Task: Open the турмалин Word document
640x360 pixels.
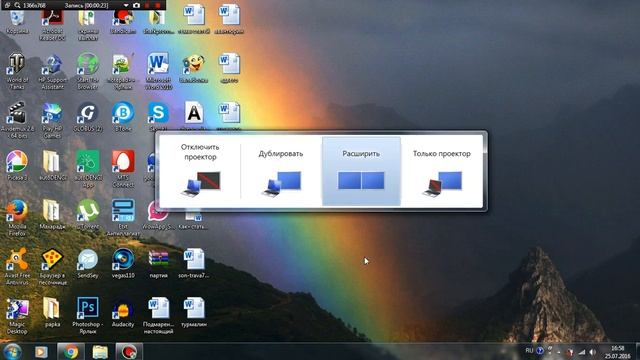Action: [194, 312]
